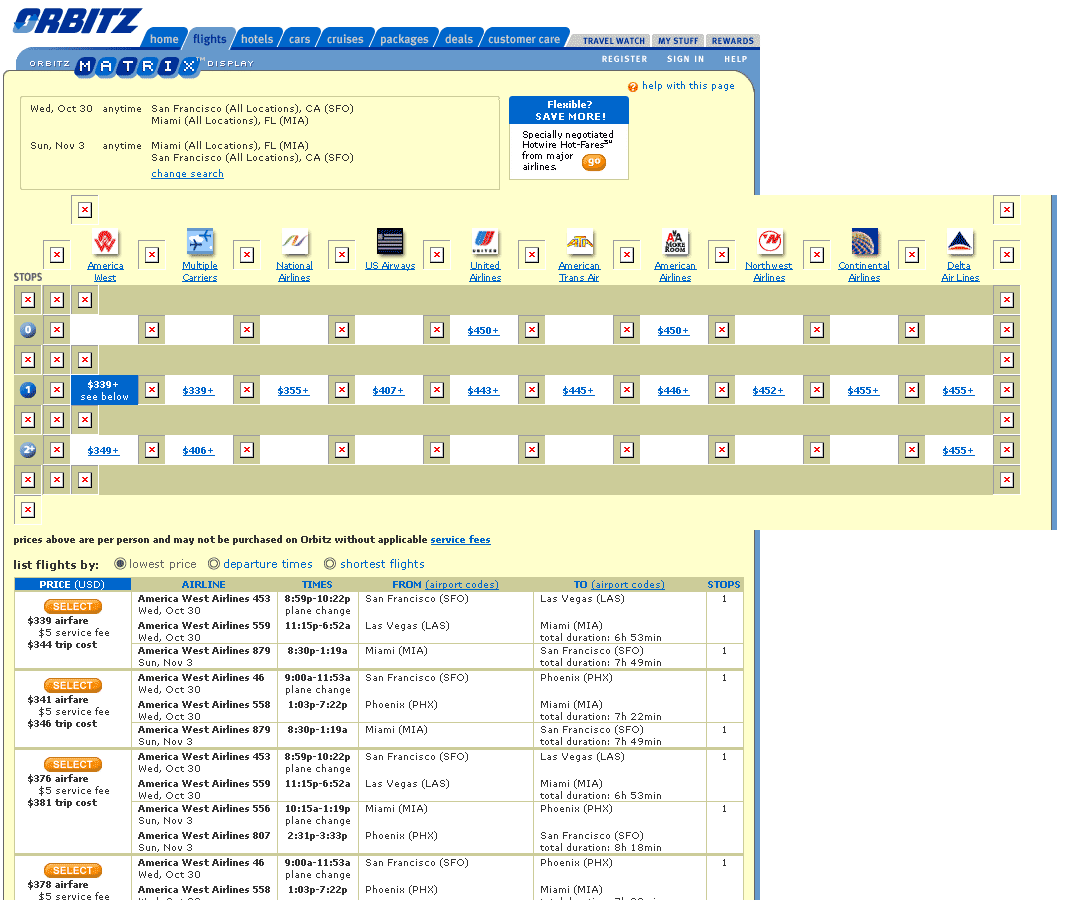Select the $339 airfare flight

[x=73, y=606]
